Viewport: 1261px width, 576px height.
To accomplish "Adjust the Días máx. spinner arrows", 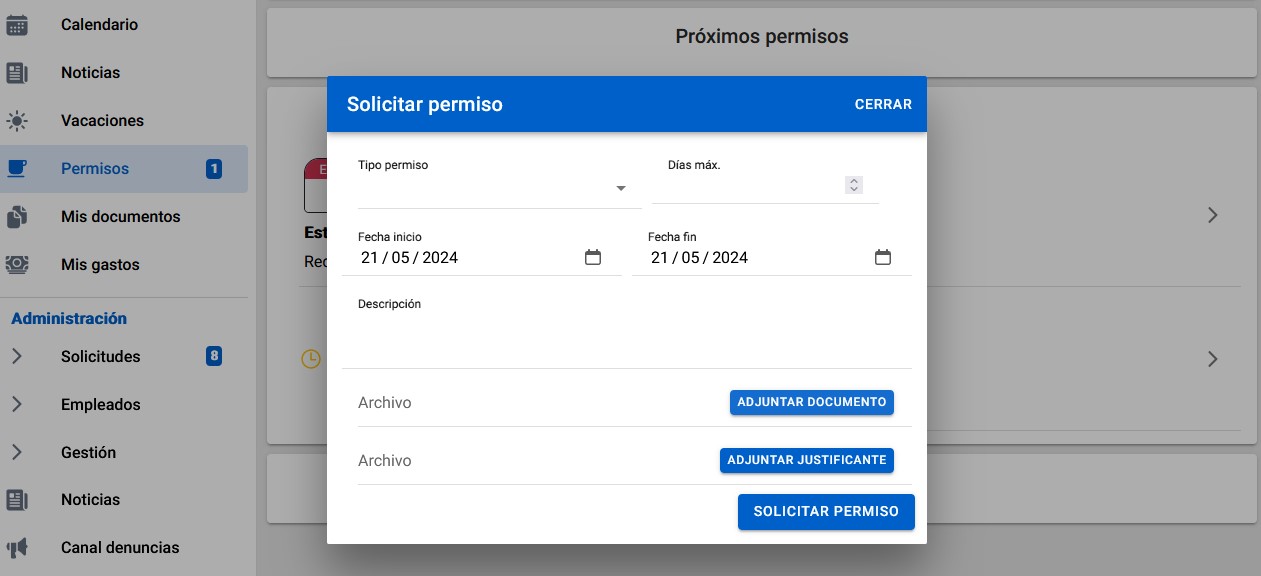I will click(853, 185).
